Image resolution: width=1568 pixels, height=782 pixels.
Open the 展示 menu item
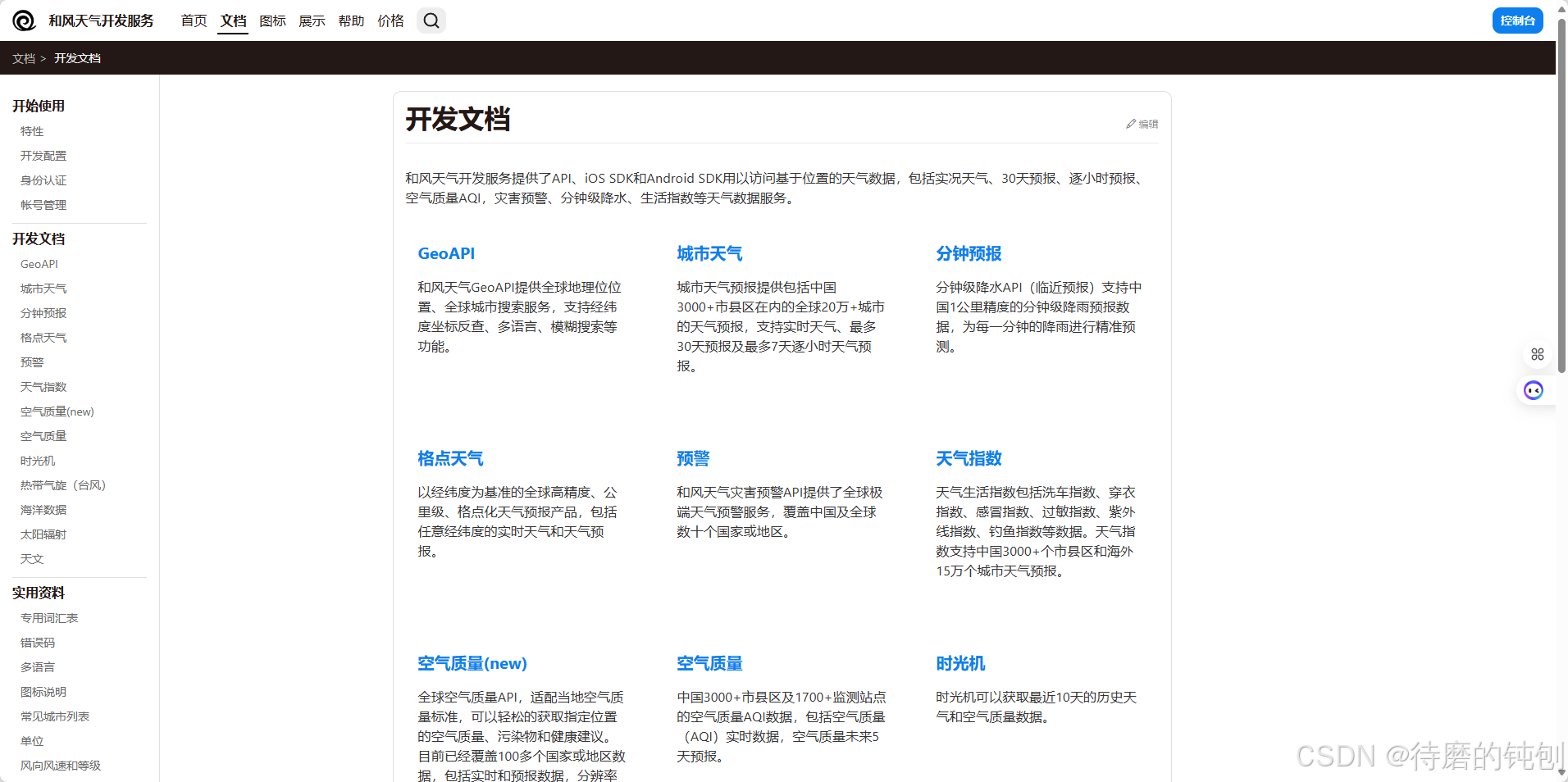click(x=312, y=20)
